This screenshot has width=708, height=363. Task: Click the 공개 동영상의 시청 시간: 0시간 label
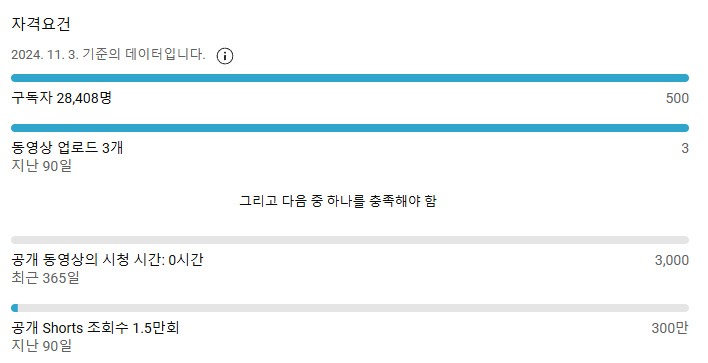(x=107, y=260)
